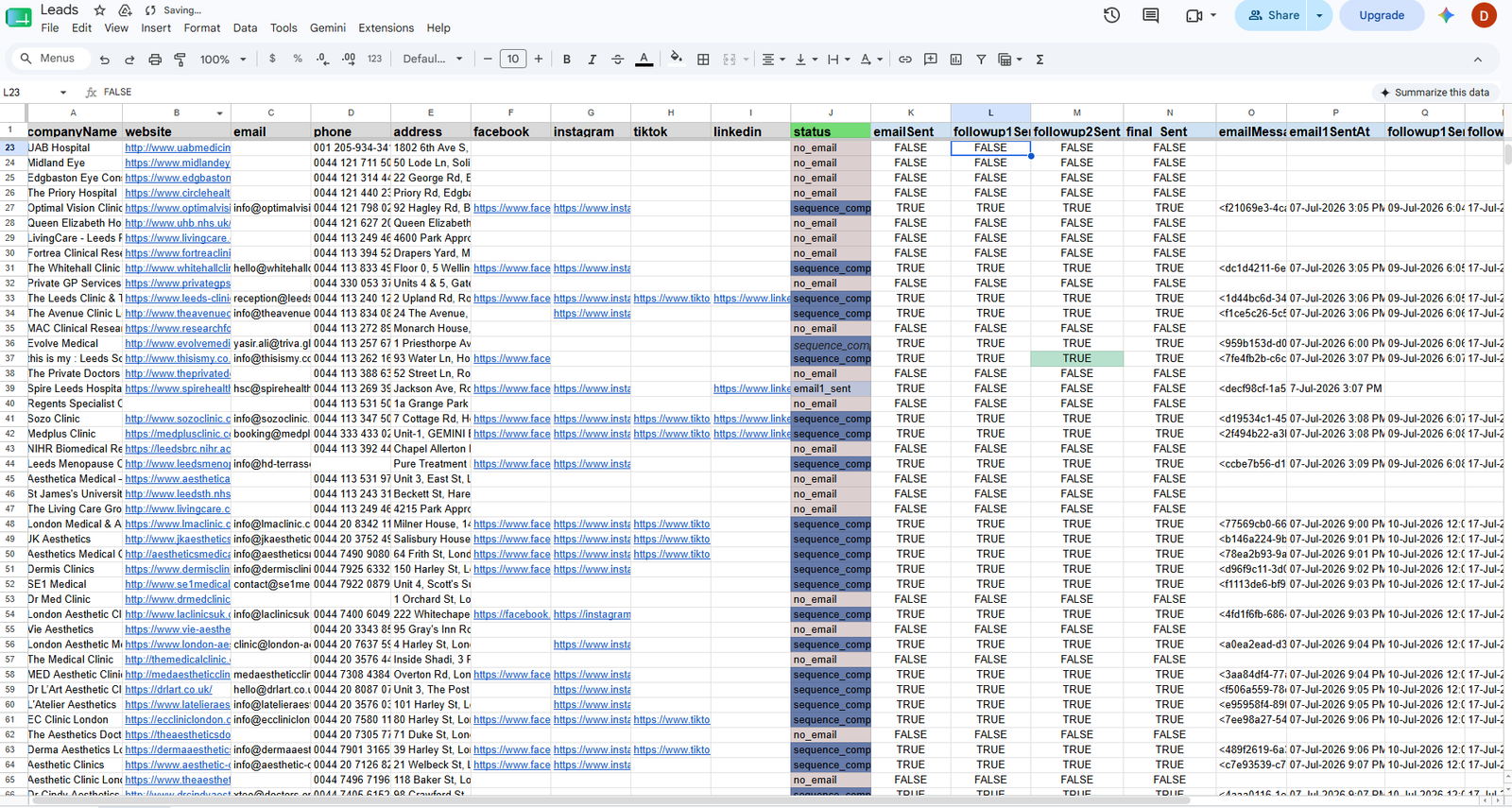
Task: Redo the last action
Action: (x=129, y=60)
